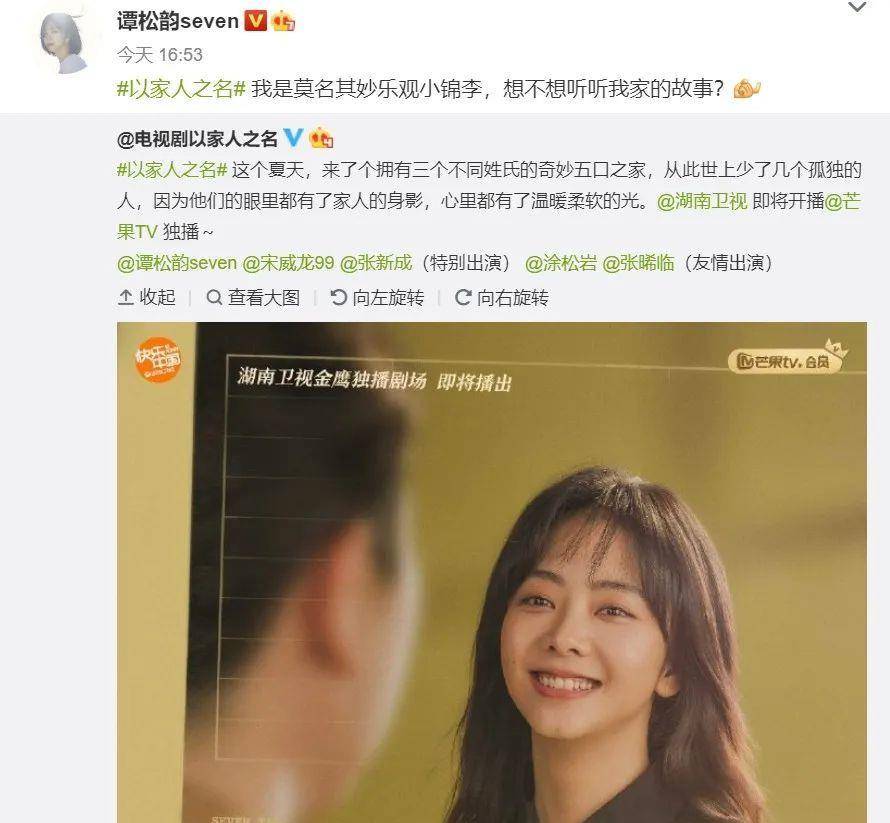This screenshot has width=890, height=823.
Task: Open the post timestamp 今天 16:53
Action: pyautogui.click(x=159, y=54)
